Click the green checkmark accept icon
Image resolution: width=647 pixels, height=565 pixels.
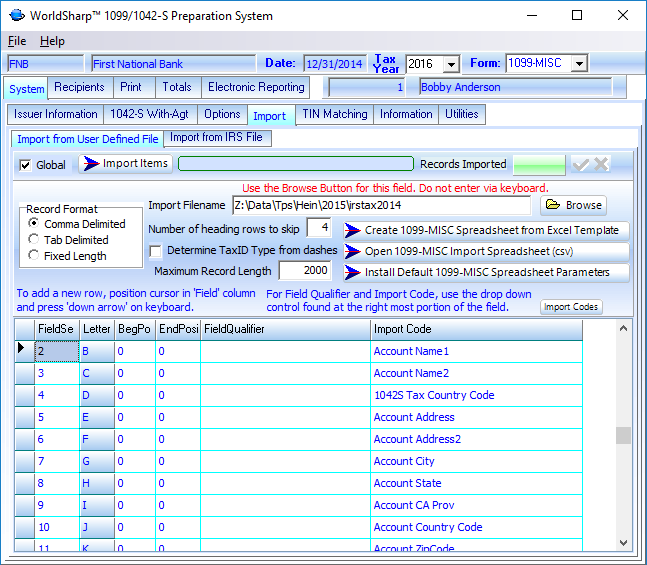[581, 164]
